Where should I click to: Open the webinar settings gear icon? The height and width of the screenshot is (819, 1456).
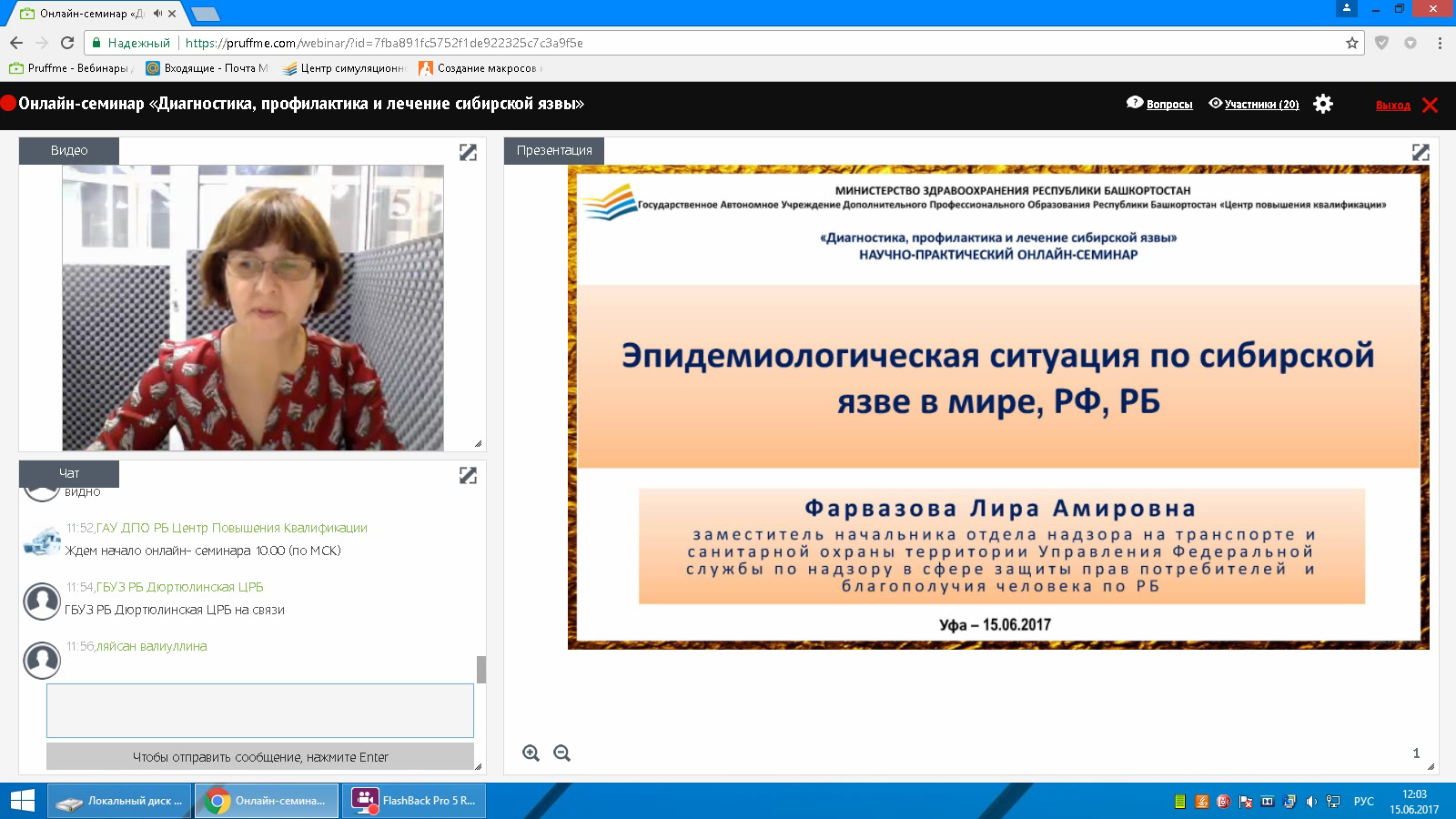[x=1323, y=104]
